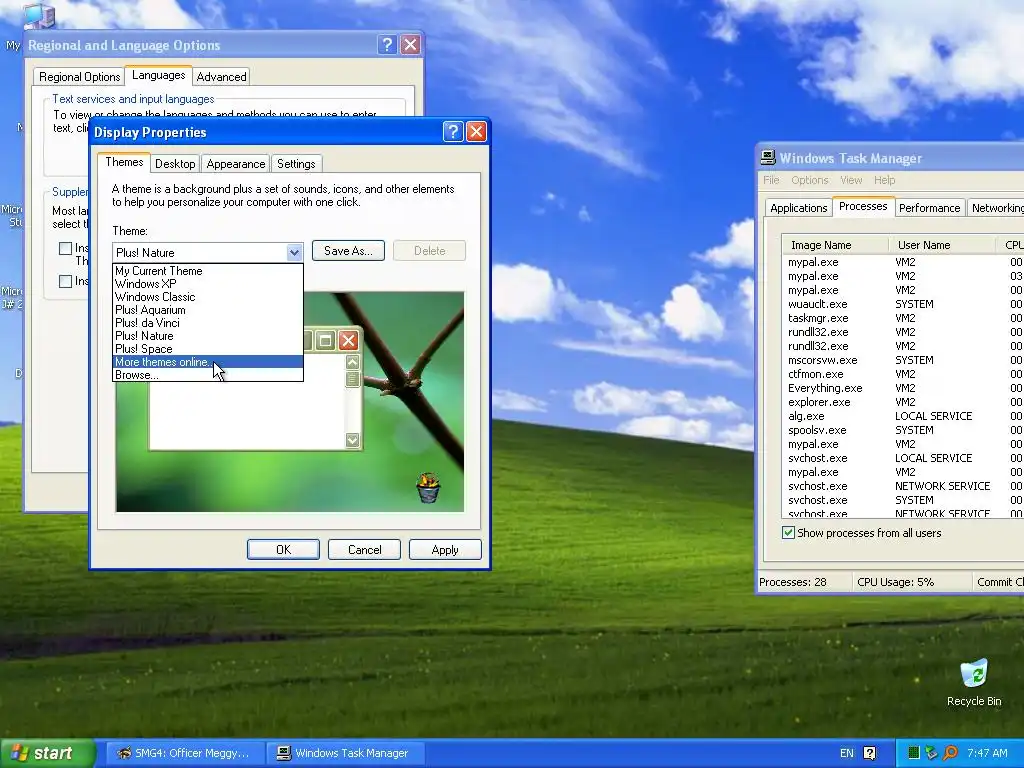Viewport: 1024px width, 768px height.
Task: Open Task Manager Options menu
Action: pyautogui.click(x=809, y=180)
